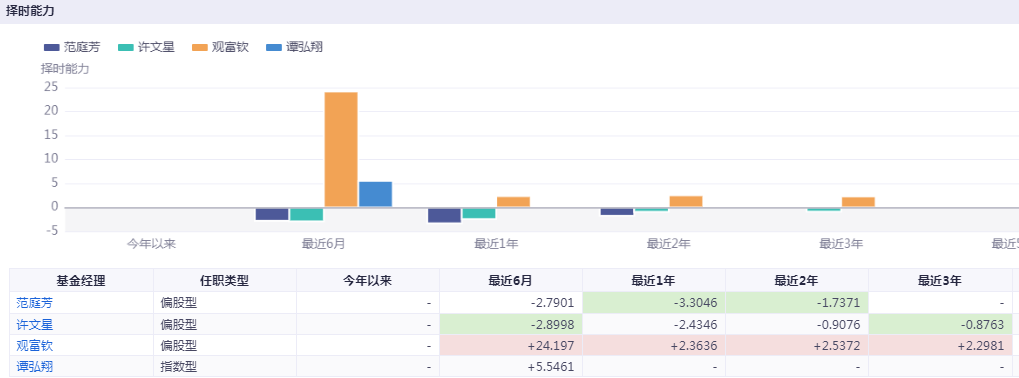Toggle 范庭芳 legend series
The width and height of the screenshot is (1019, 378).
point(72,47)
